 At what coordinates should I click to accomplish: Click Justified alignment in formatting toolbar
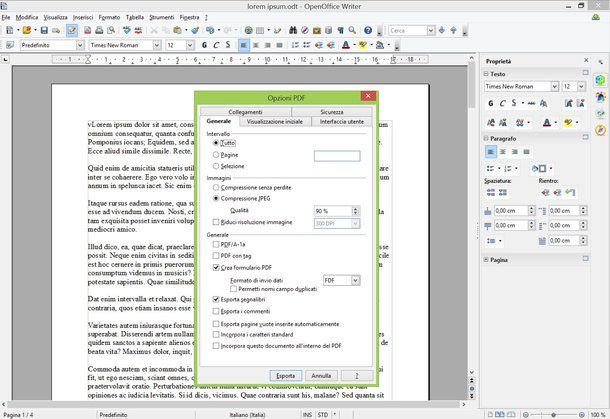[x=279, y=45]
